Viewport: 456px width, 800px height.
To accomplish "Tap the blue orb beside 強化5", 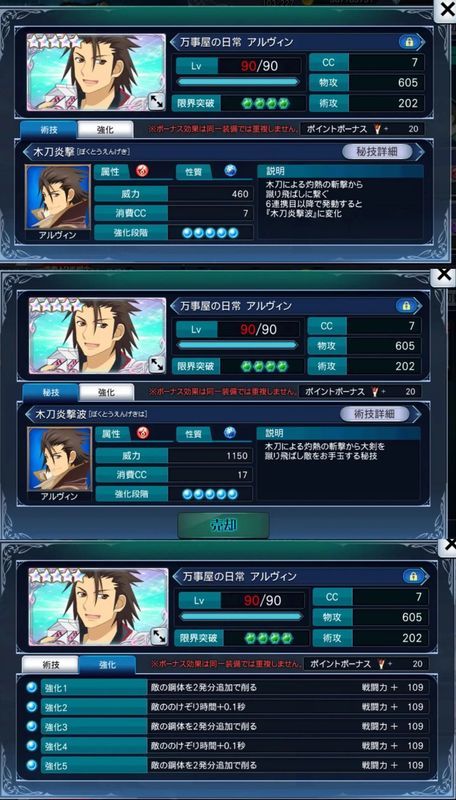I will 32,765.
